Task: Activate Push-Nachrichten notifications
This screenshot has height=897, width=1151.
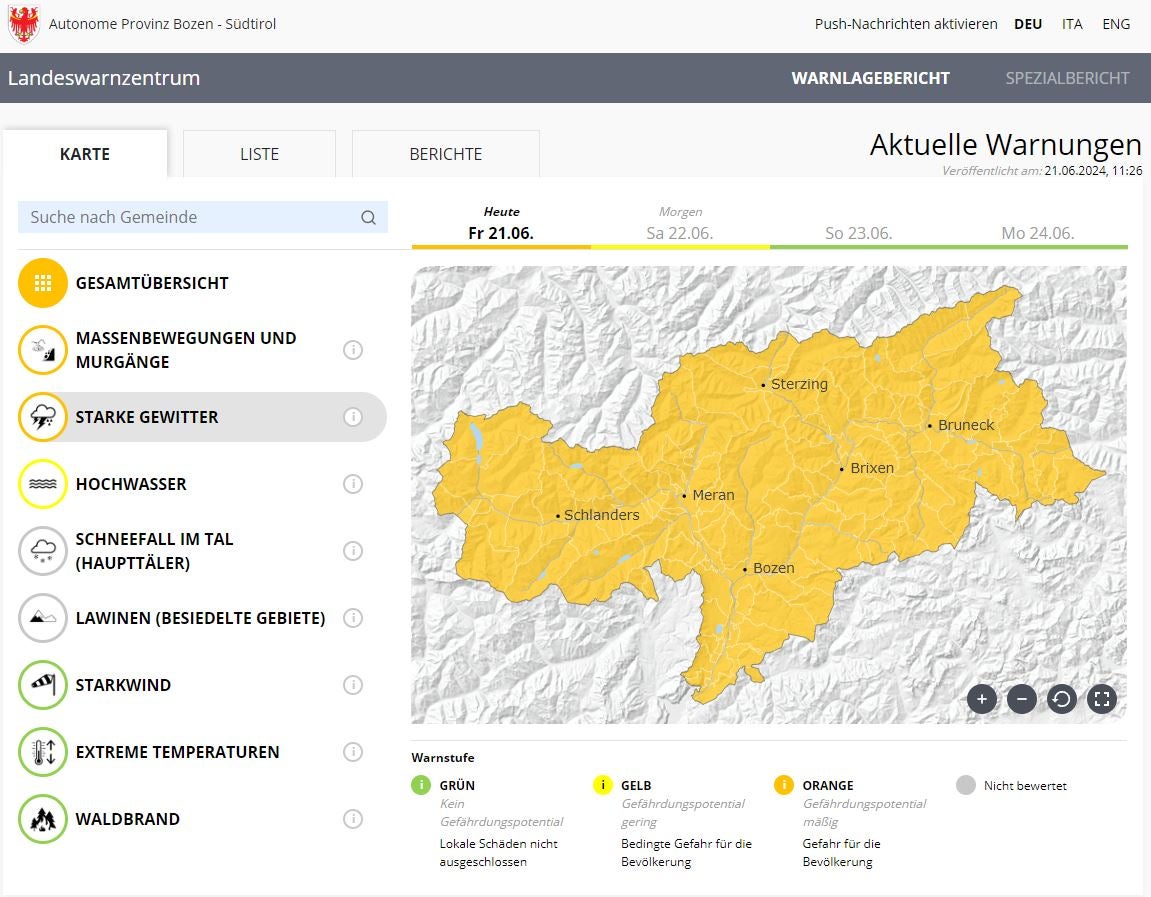Action: [905, 24]
